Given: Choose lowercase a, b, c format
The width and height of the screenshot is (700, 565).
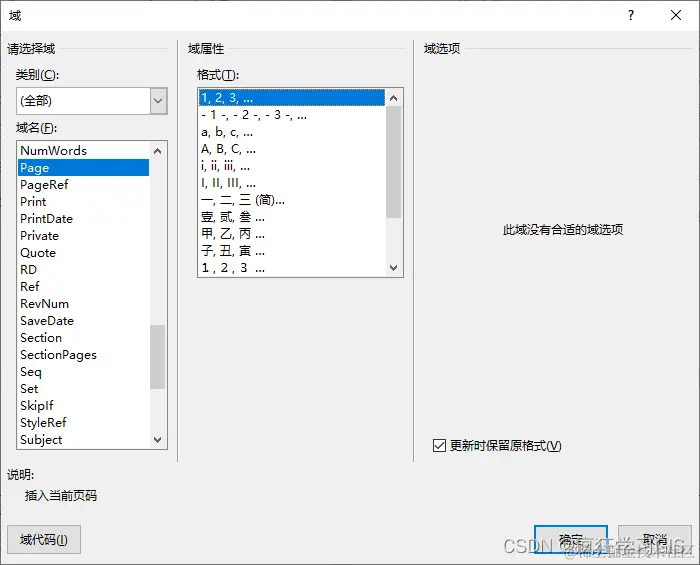Looking at the screenshot, I should [x=292, y=132].
